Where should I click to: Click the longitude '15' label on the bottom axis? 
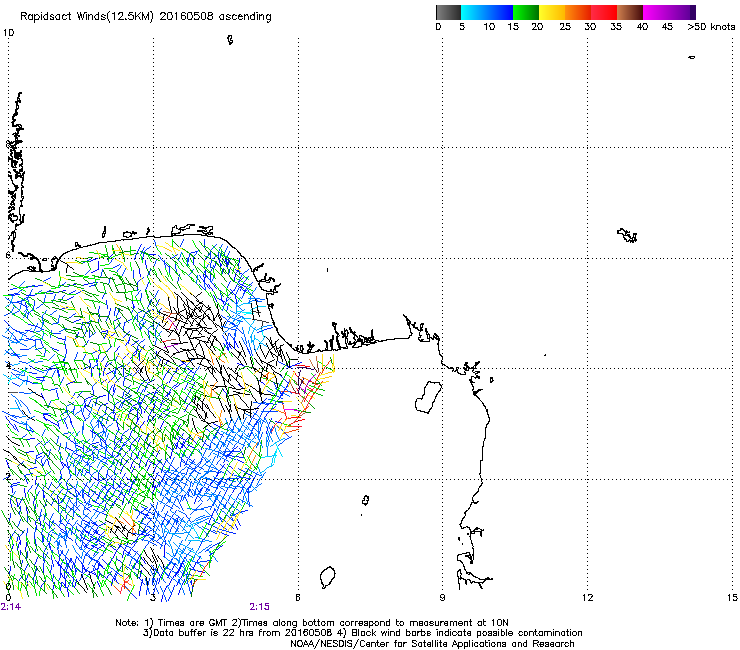tap(732, 598)
